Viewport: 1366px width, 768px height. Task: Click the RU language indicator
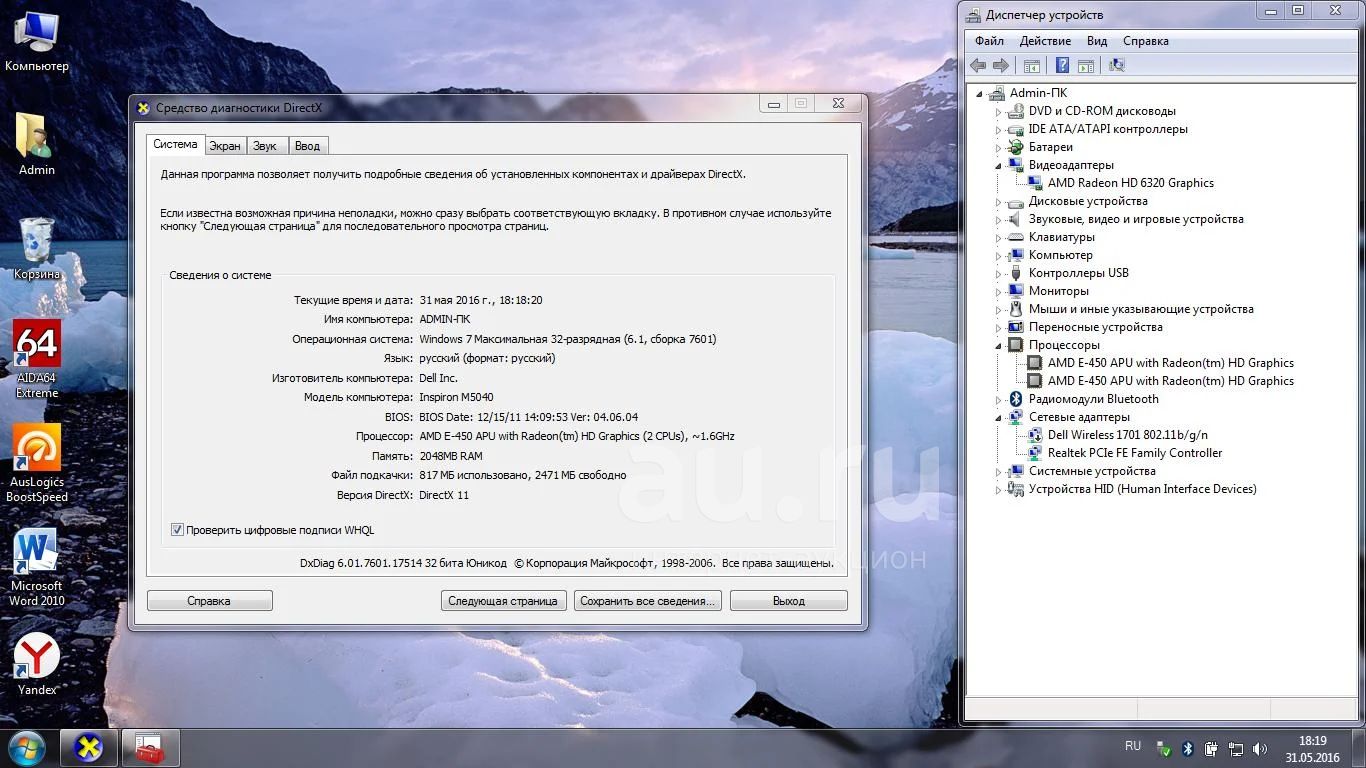click(x=1133, y=746)
